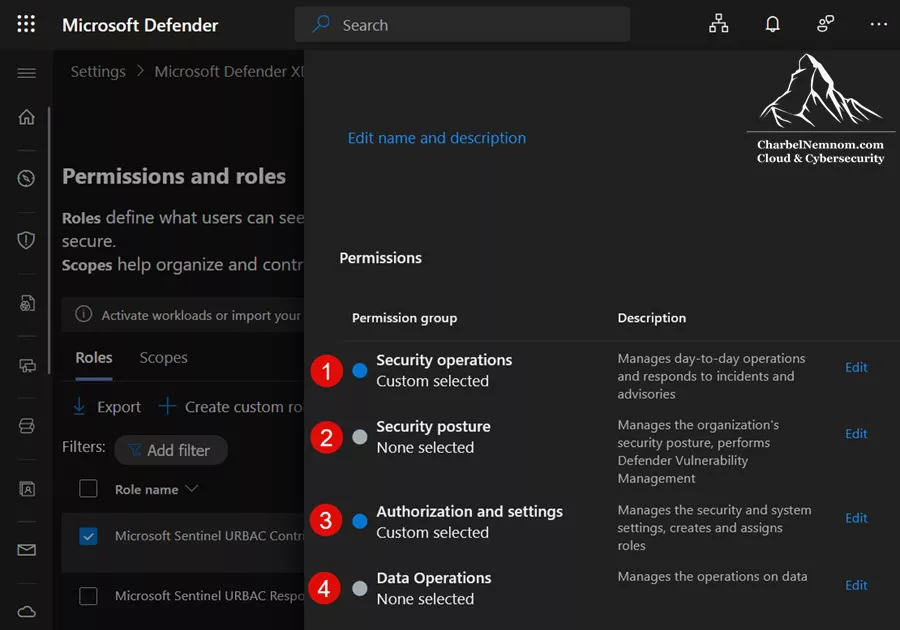Edit the Security posture permission group

[x=856, y=434]
